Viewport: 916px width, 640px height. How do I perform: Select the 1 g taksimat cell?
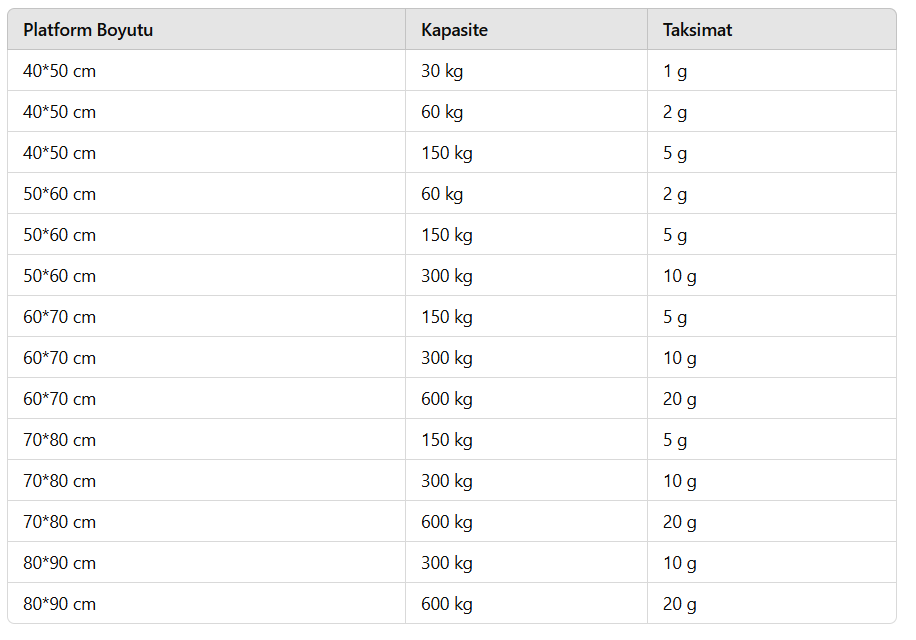pos(772,71)
